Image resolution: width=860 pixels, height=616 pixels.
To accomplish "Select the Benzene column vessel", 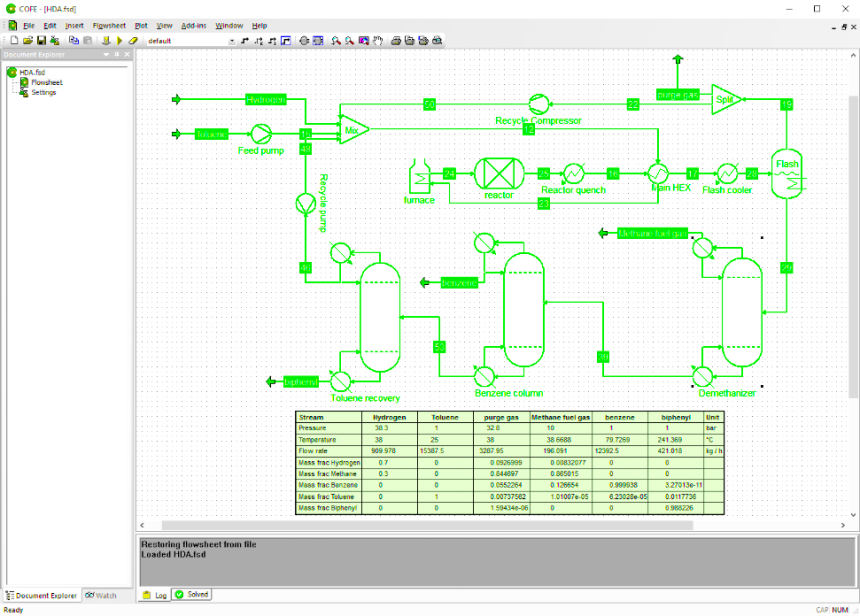I will 524,310.
